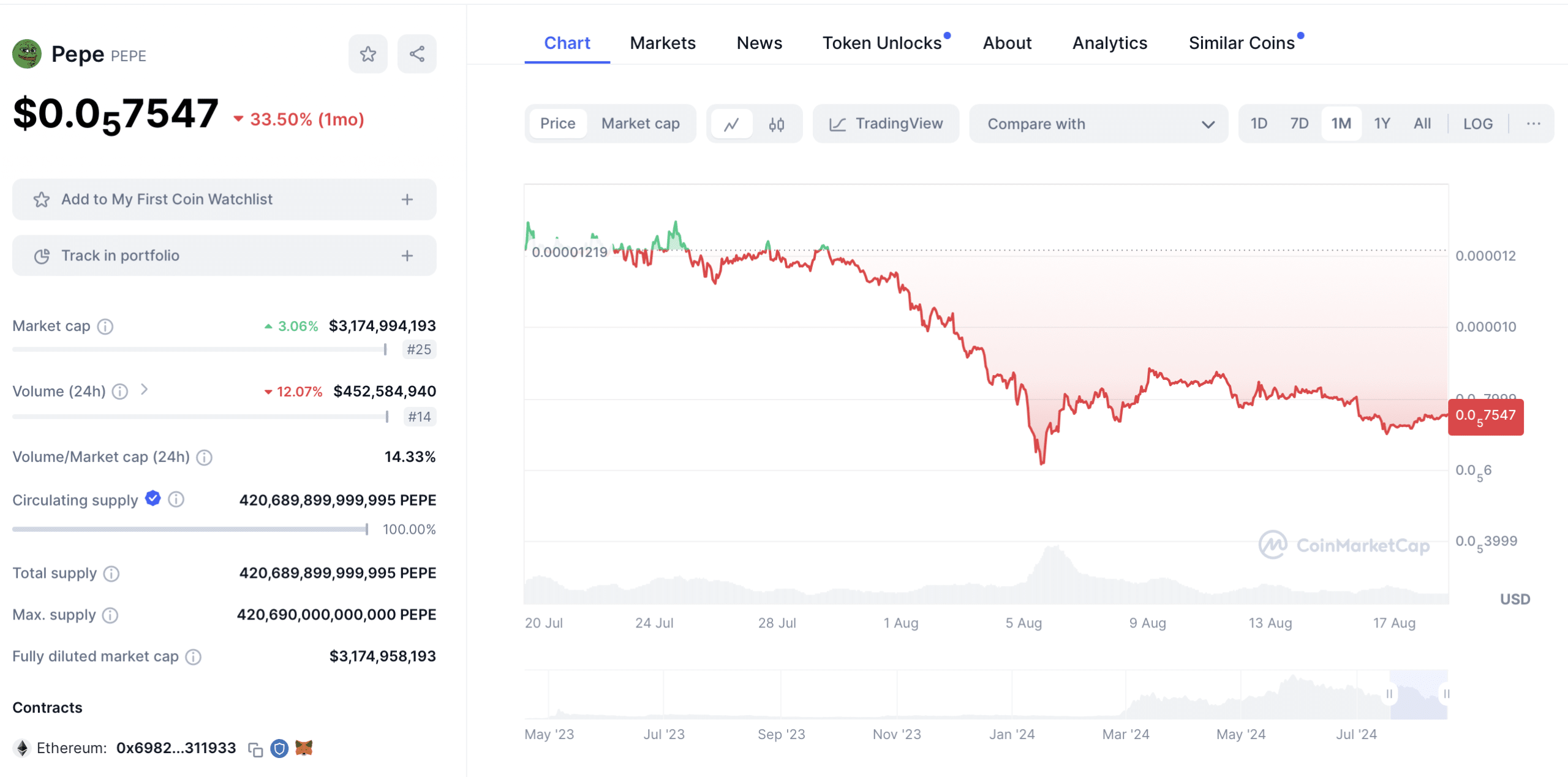Select Price chart mode
1568x777 pixels.
pyautogui.click(x=557, y=124)
